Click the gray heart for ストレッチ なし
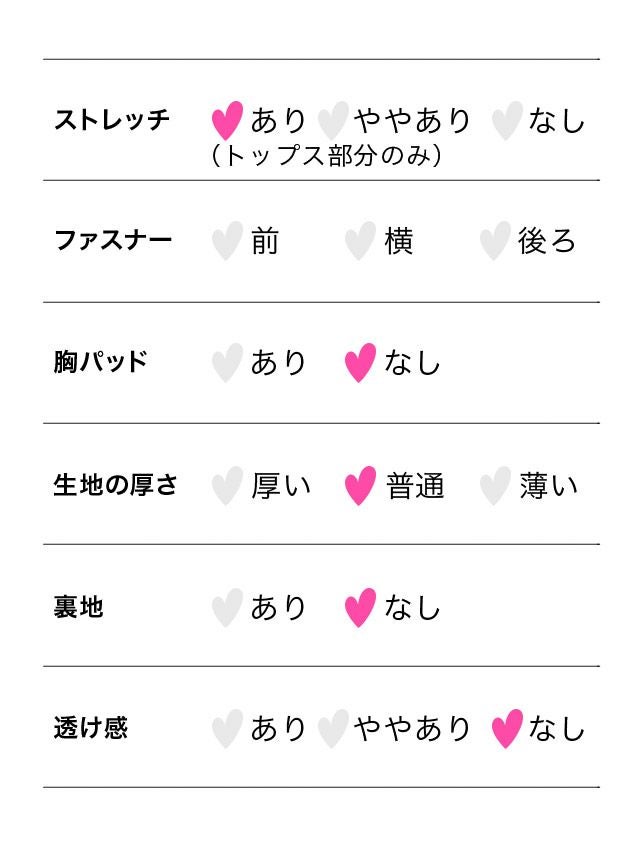Screen dimensions: 640x854 coord(507,121)
